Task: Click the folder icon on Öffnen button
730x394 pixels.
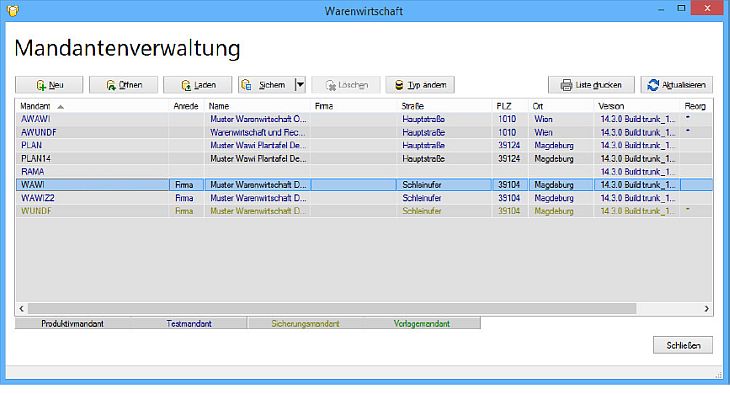Action: click(111, 85)
